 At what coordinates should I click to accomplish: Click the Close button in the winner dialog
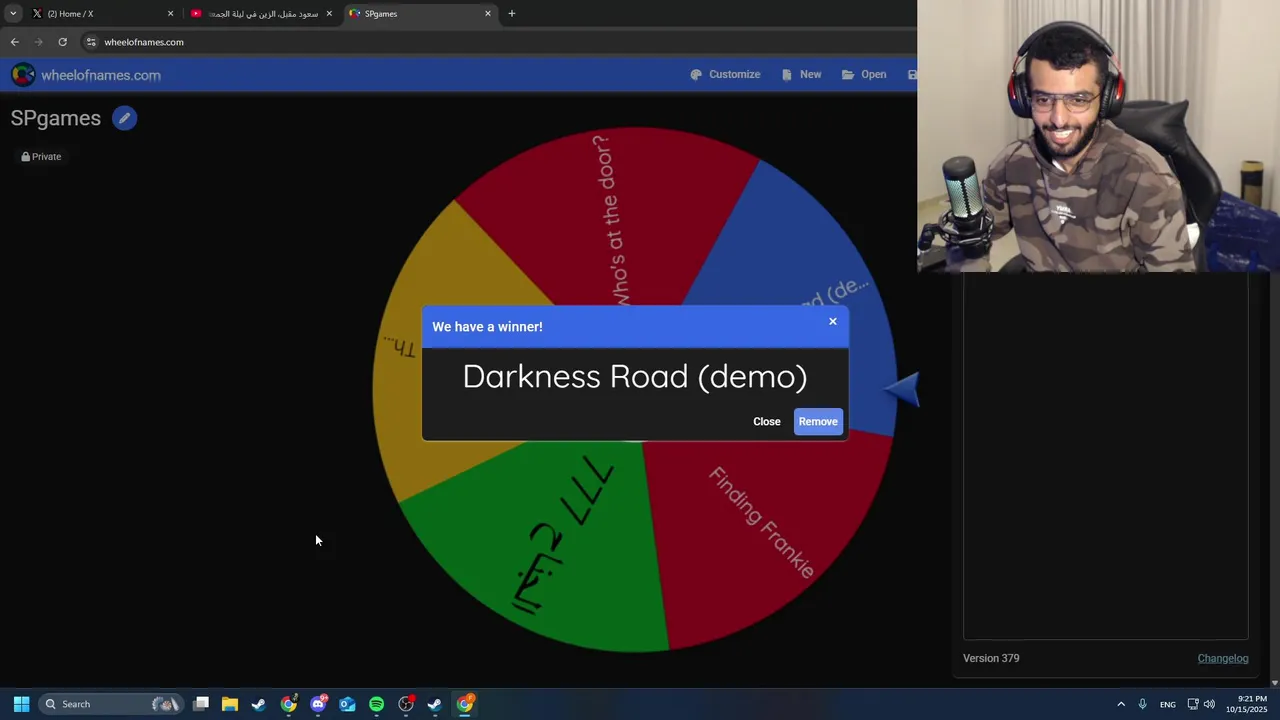767,421
